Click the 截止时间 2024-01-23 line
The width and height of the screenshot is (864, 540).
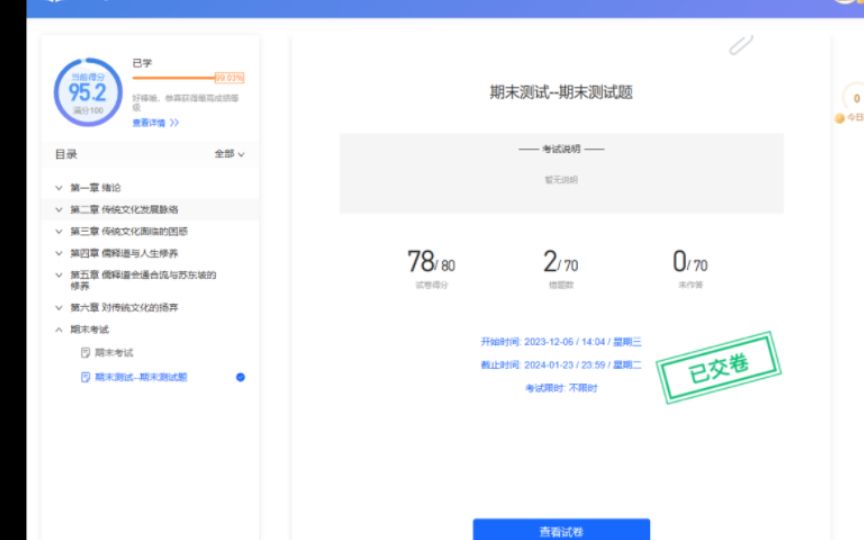[561, 365]
